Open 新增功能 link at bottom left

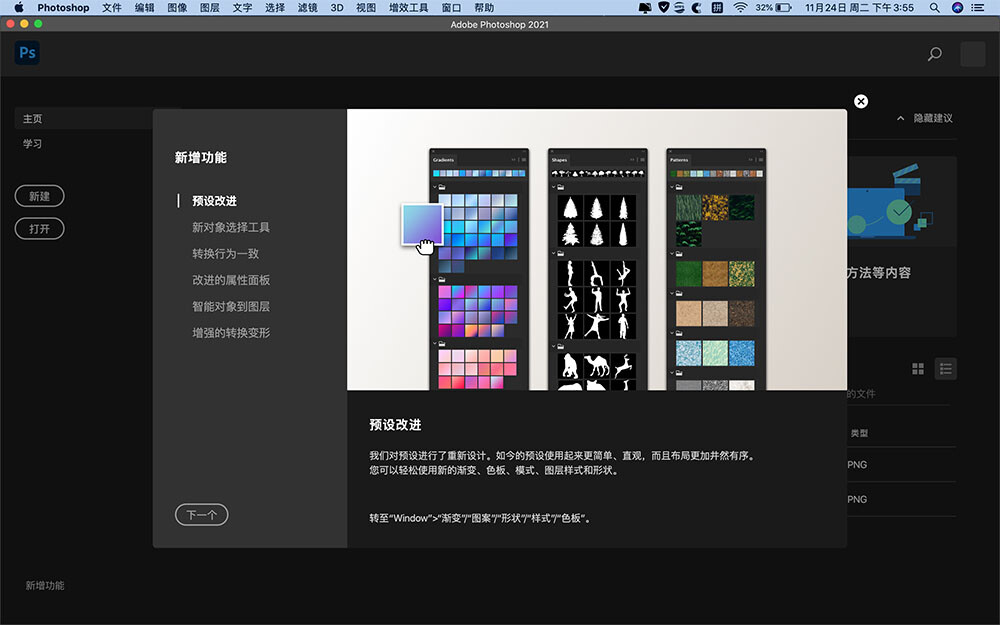[x=45, y=585]
